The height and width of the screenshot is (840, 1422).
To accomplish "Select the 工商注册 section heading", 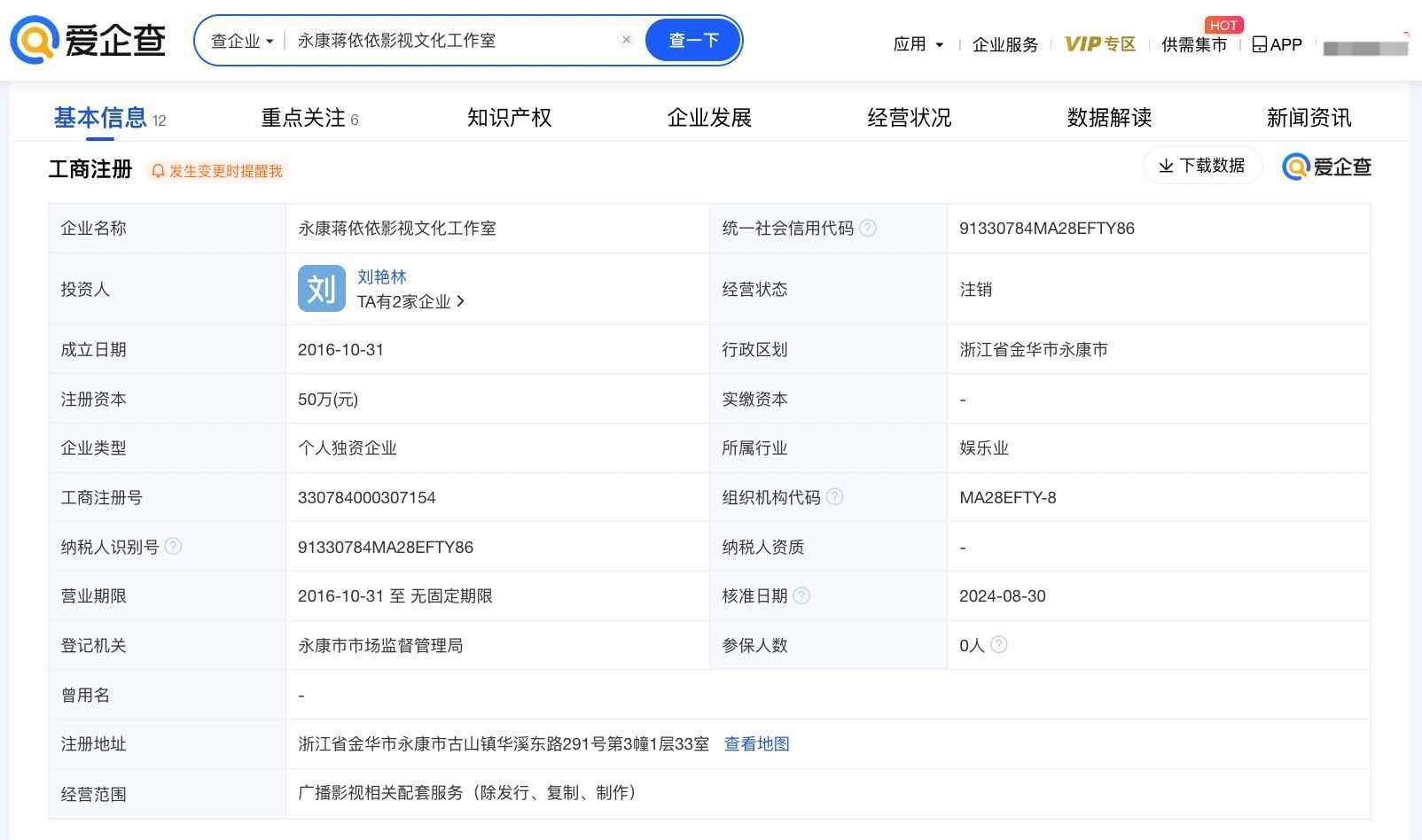I will [90, 169].
